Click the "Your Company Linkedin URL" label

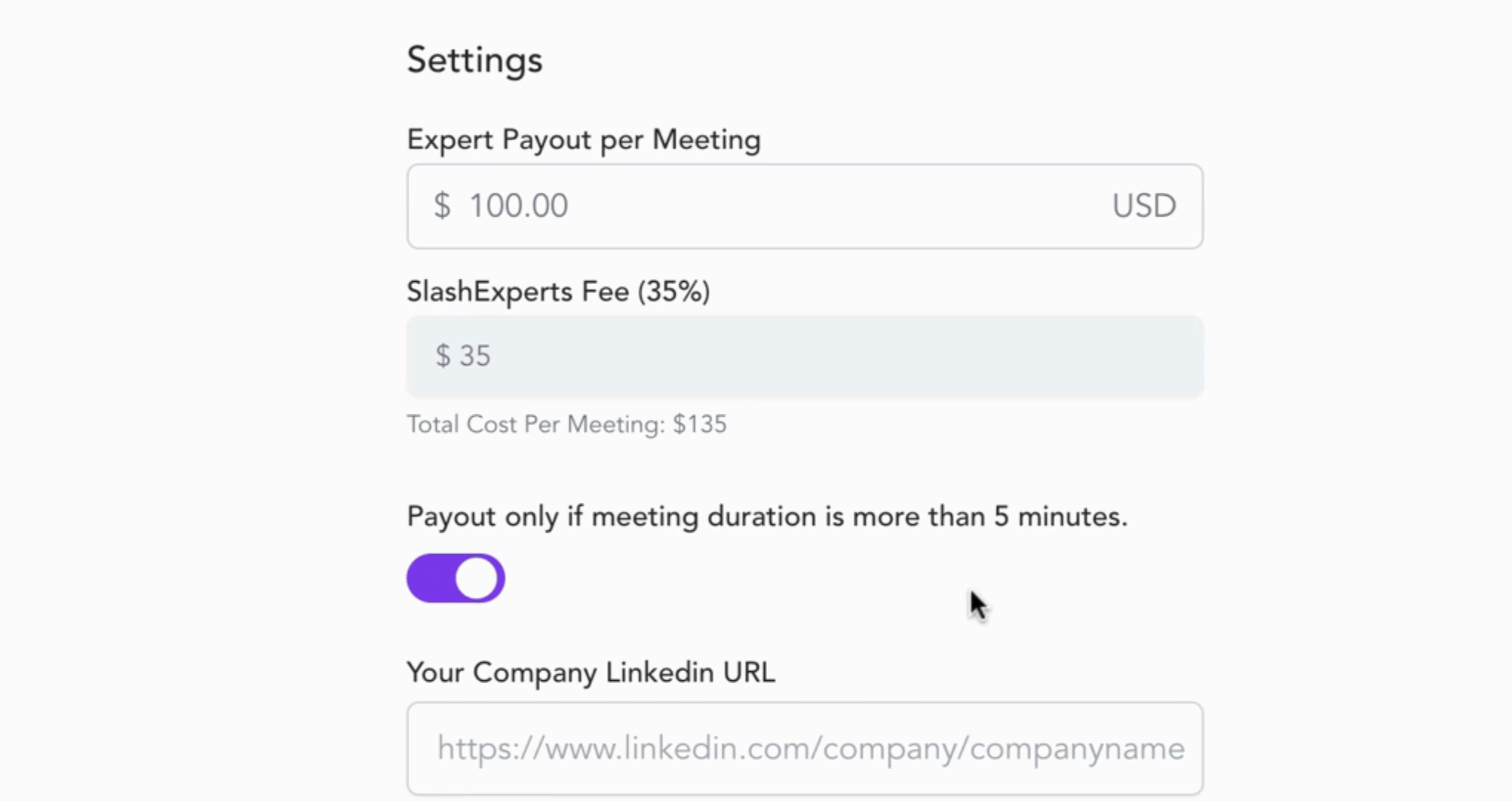click(591, 673)
